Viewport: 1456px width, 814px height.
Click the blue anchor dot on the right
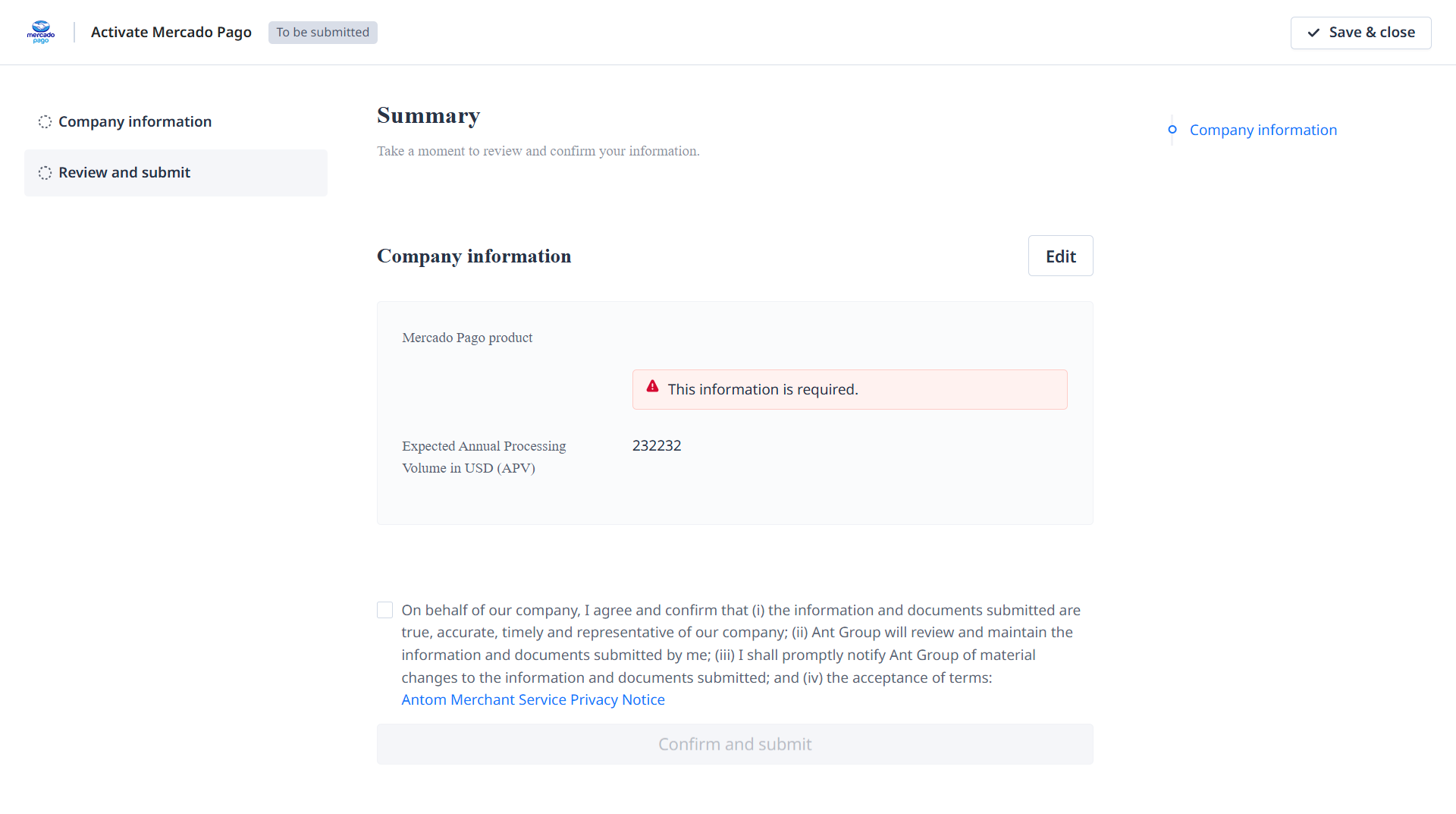(x=1172, y=130)
